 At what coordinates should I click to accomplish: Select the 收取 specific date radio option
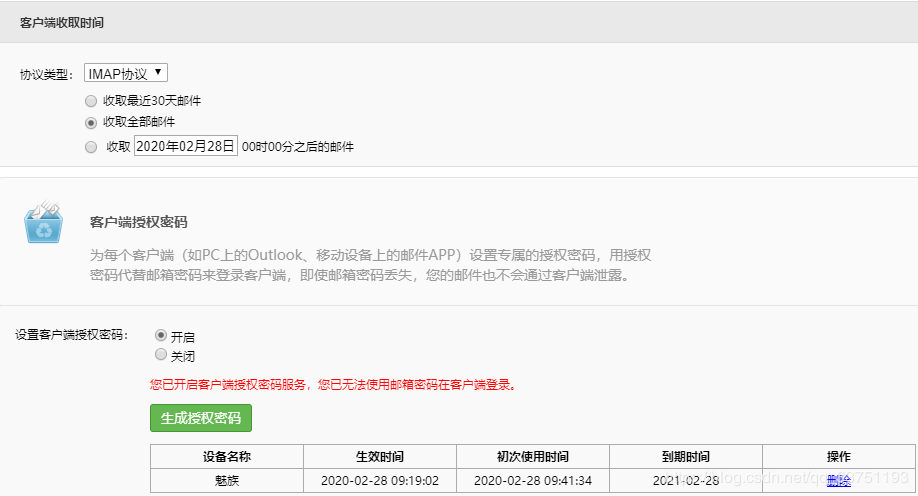click(91, 147)
